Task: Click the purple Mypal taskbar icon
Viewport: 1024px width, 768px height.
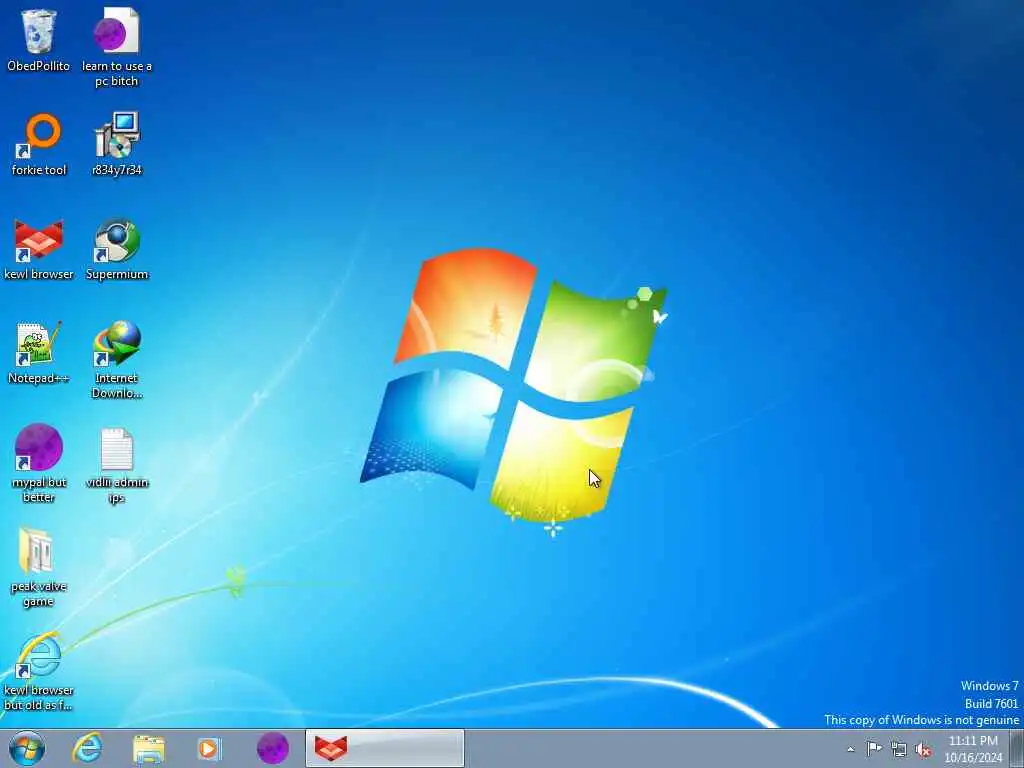Action: point(273,748)
